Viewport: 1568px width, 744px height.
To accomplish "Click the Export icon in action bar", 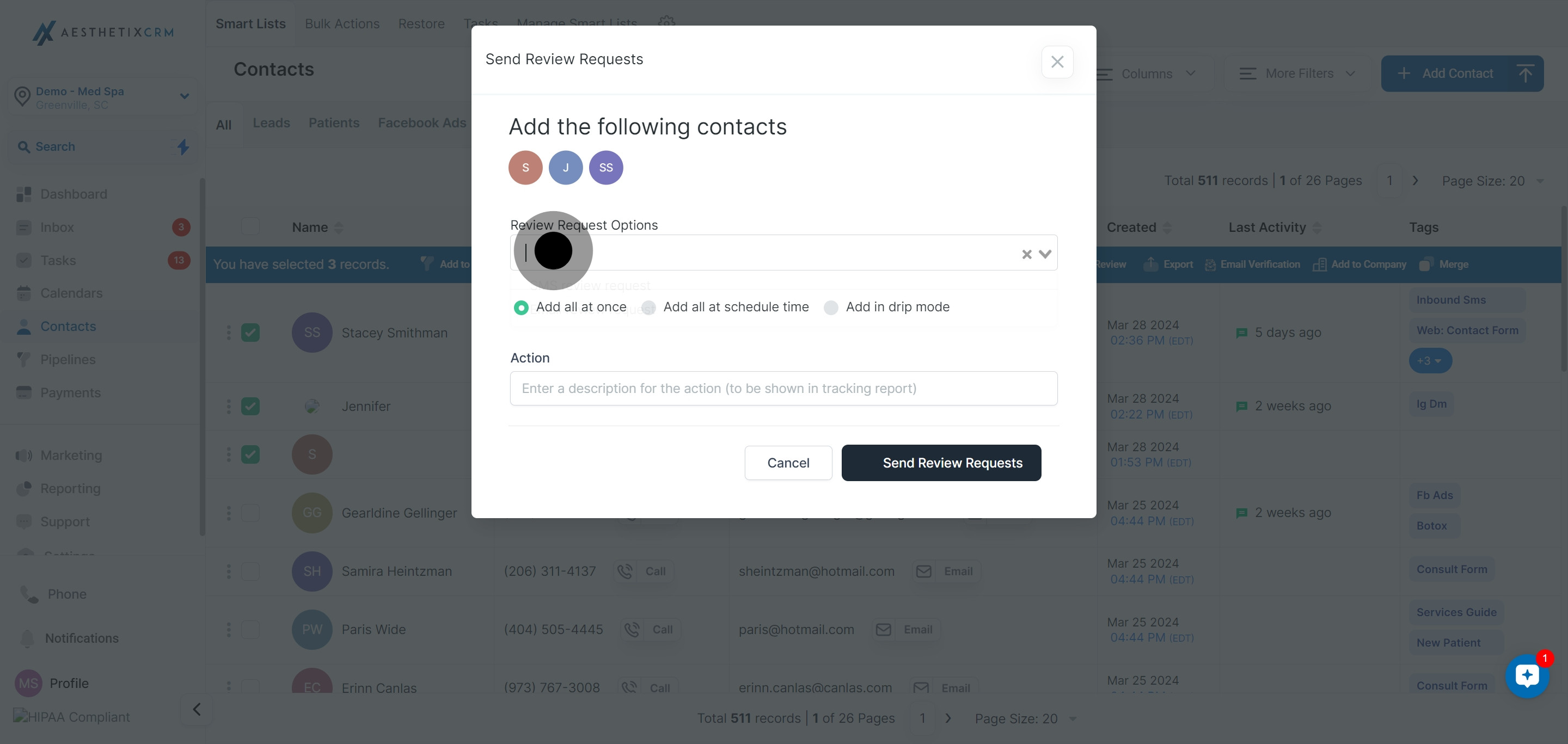I will pos(1150,265).
